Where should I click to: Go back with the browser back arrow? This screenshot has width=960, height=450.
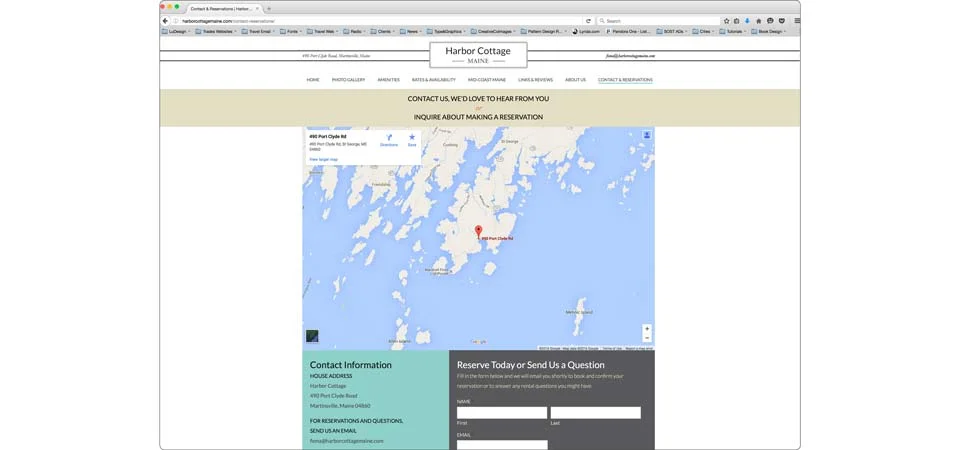[165, 21]
